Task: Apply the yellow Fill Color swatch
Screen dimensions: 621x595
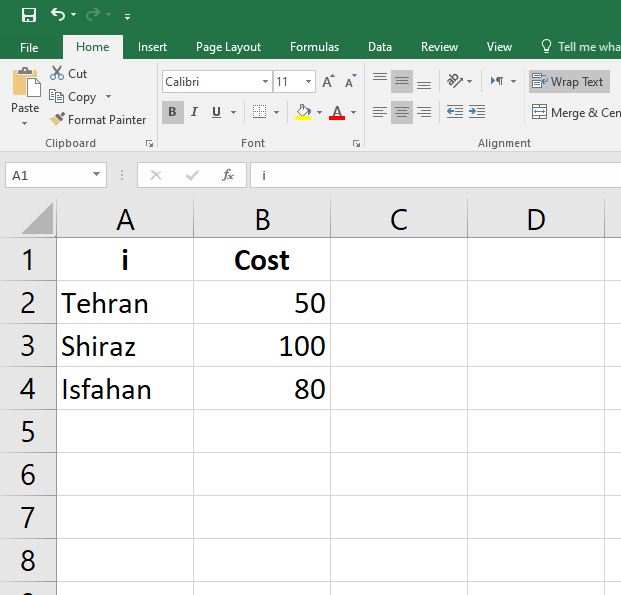Action: tap(303, 112)
